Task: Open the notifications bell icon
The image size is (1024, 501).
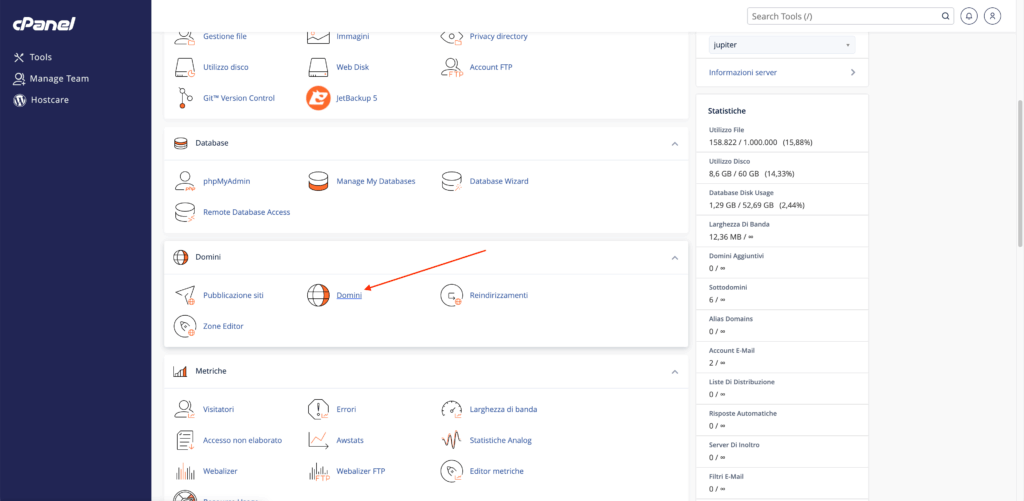Action: [x=969, y=16]
